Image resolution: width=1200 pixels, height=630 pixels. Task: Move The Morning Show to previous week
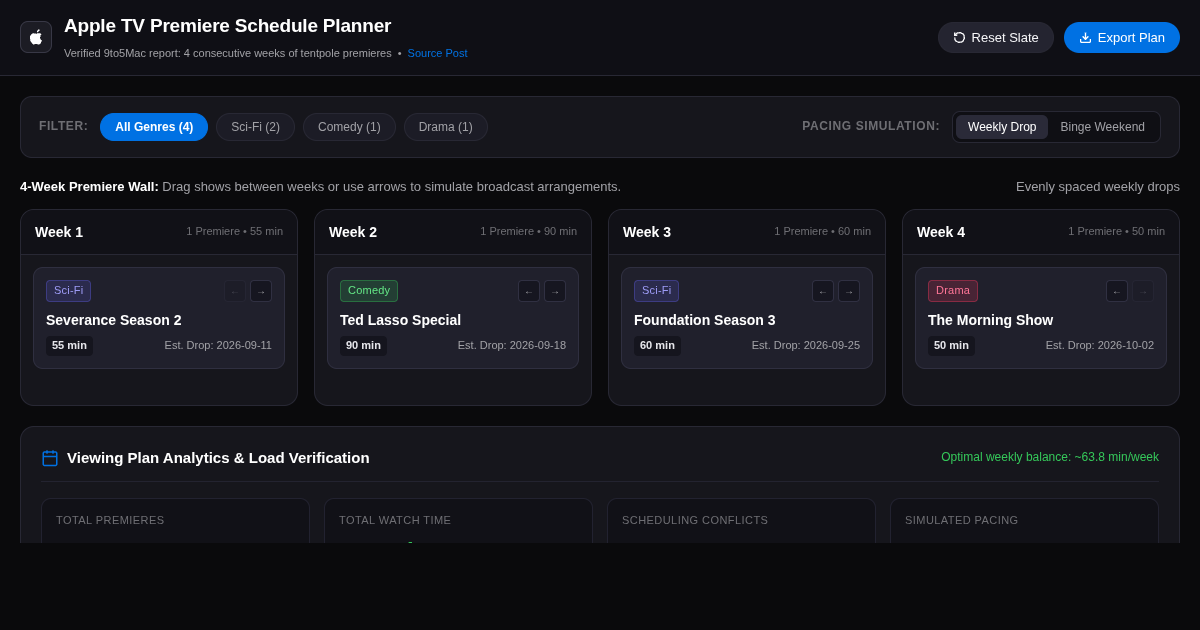click(x=1117, y=291)
